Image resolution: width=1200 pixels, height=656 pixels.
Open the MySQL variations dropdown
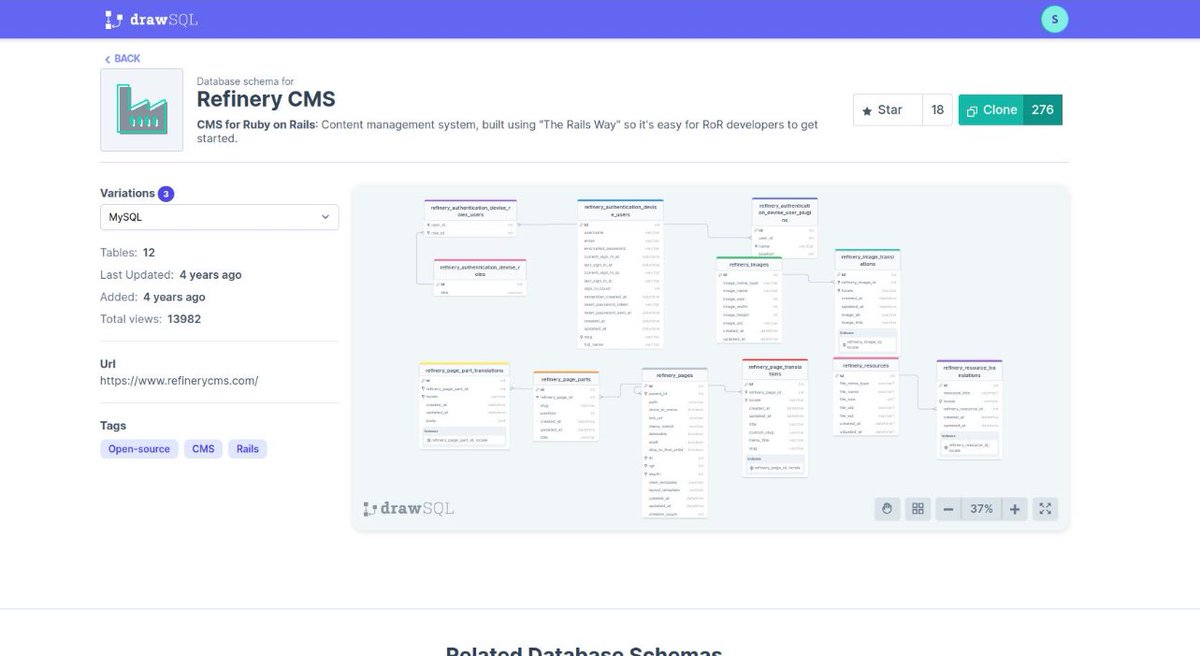(x=219, y=217)
